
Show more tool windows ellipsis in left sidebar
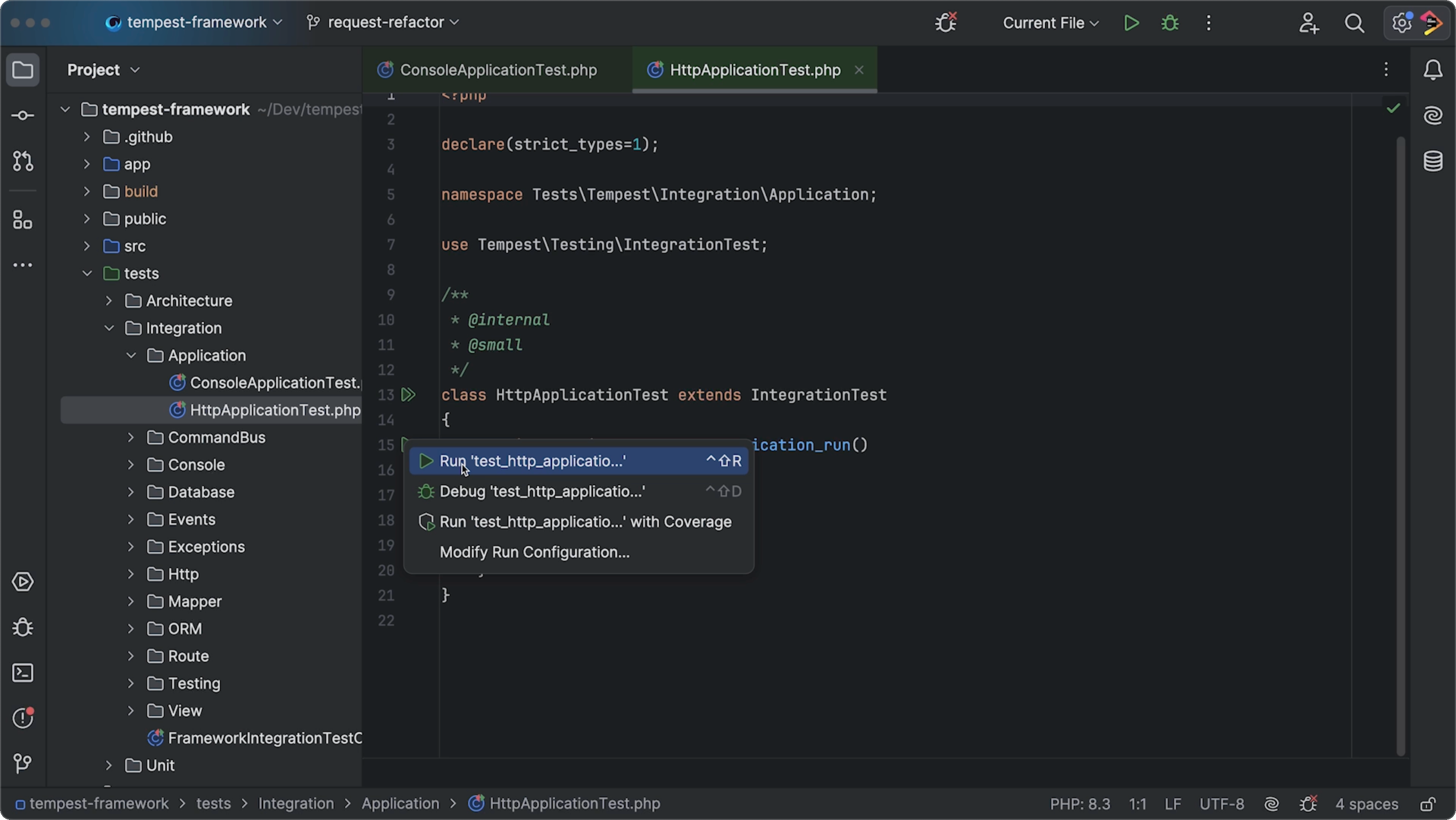coord(23,265)
